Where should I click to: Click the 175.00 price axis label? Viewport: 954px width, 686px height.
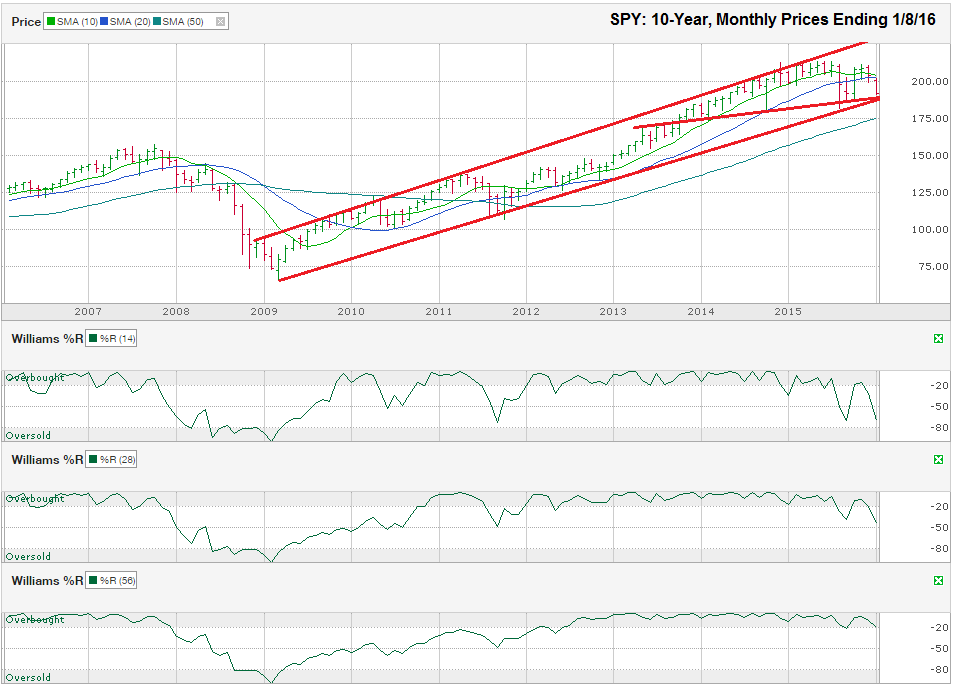click(930, 119)
